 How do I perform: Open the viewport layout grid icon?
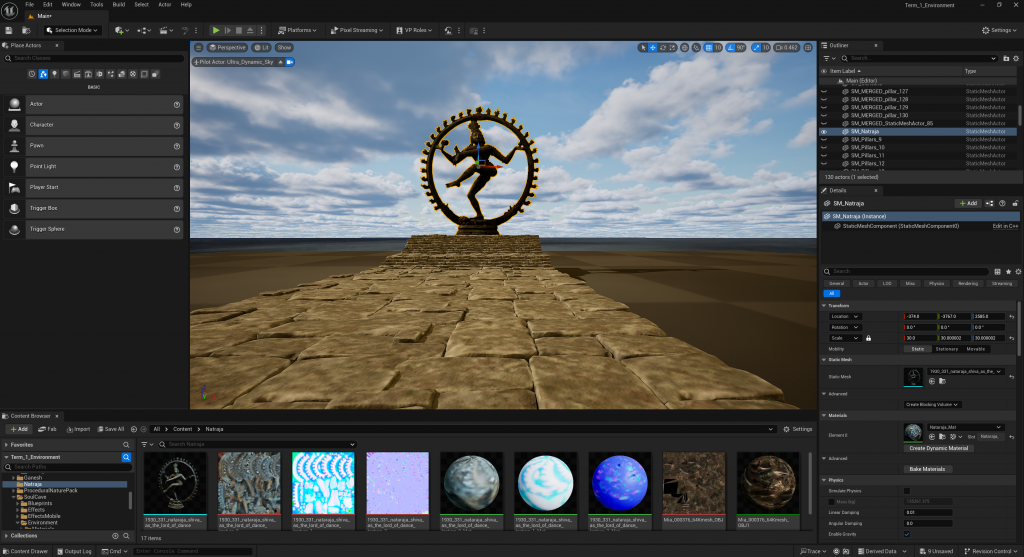808,48
